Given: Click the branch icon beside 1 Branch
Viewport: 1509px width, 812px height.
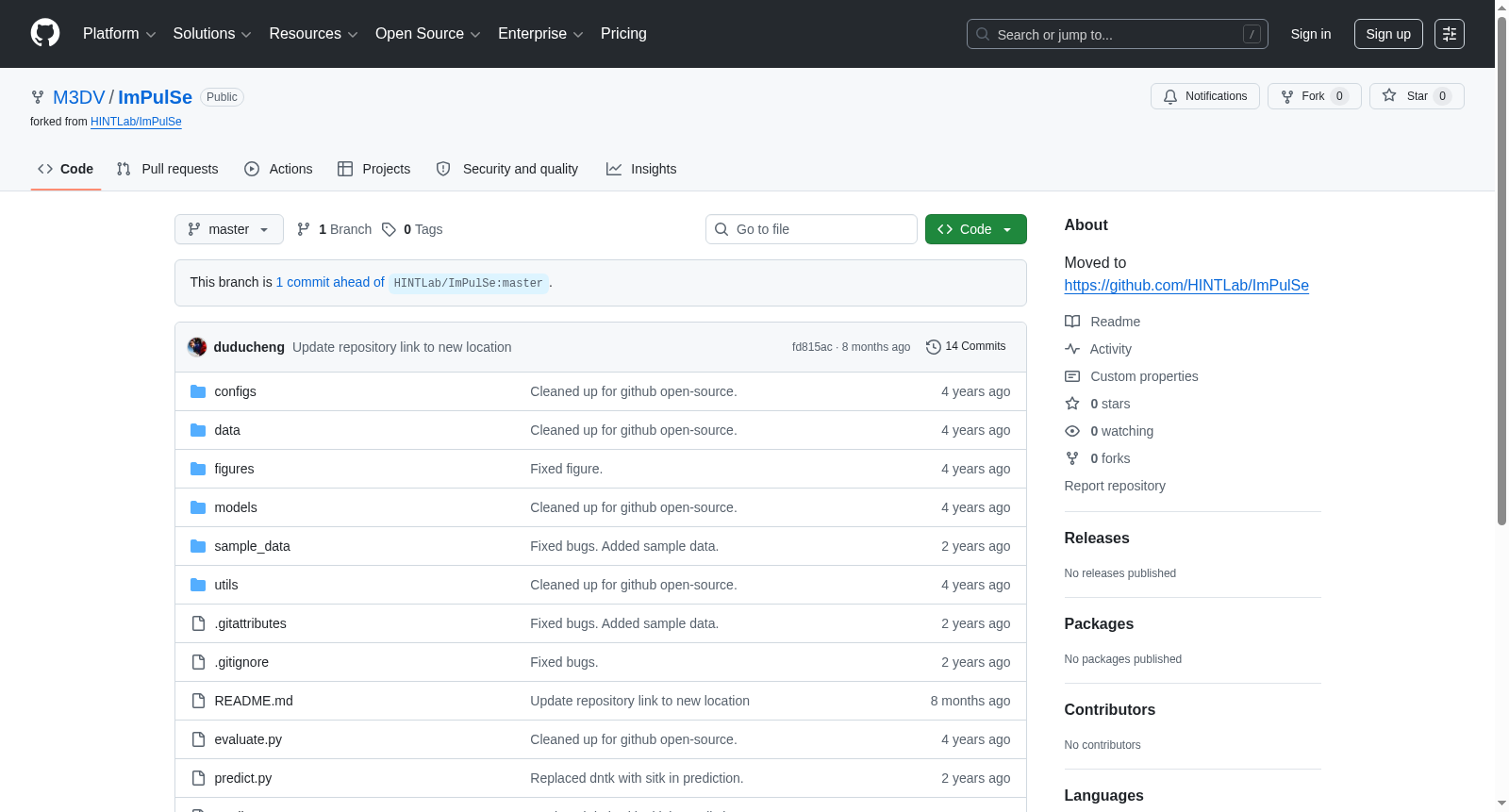Looking at the screenshot, I should coord(304,229).
